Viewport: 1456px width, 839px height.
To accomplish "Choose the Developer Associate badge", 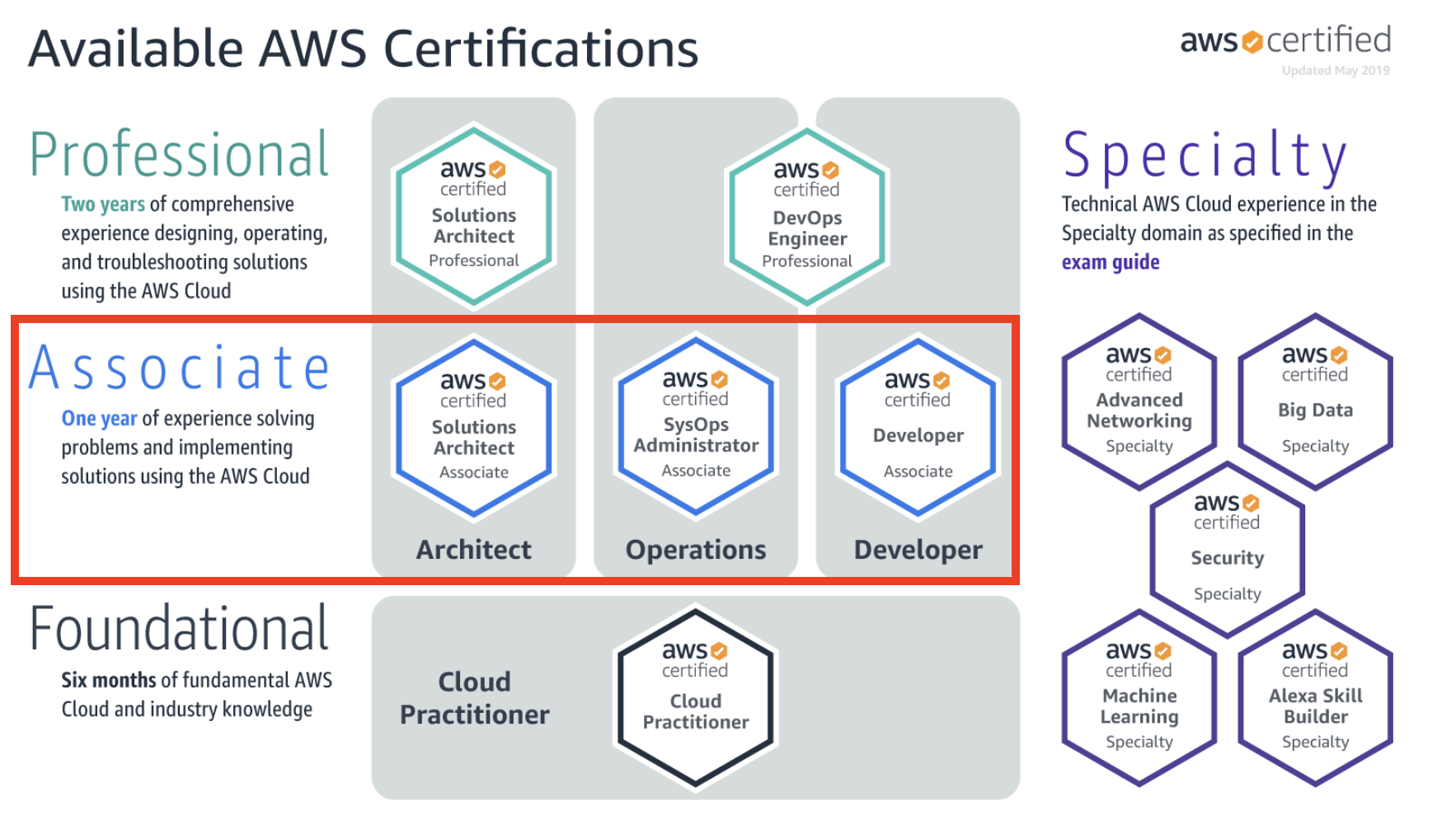I will (918, 427).
